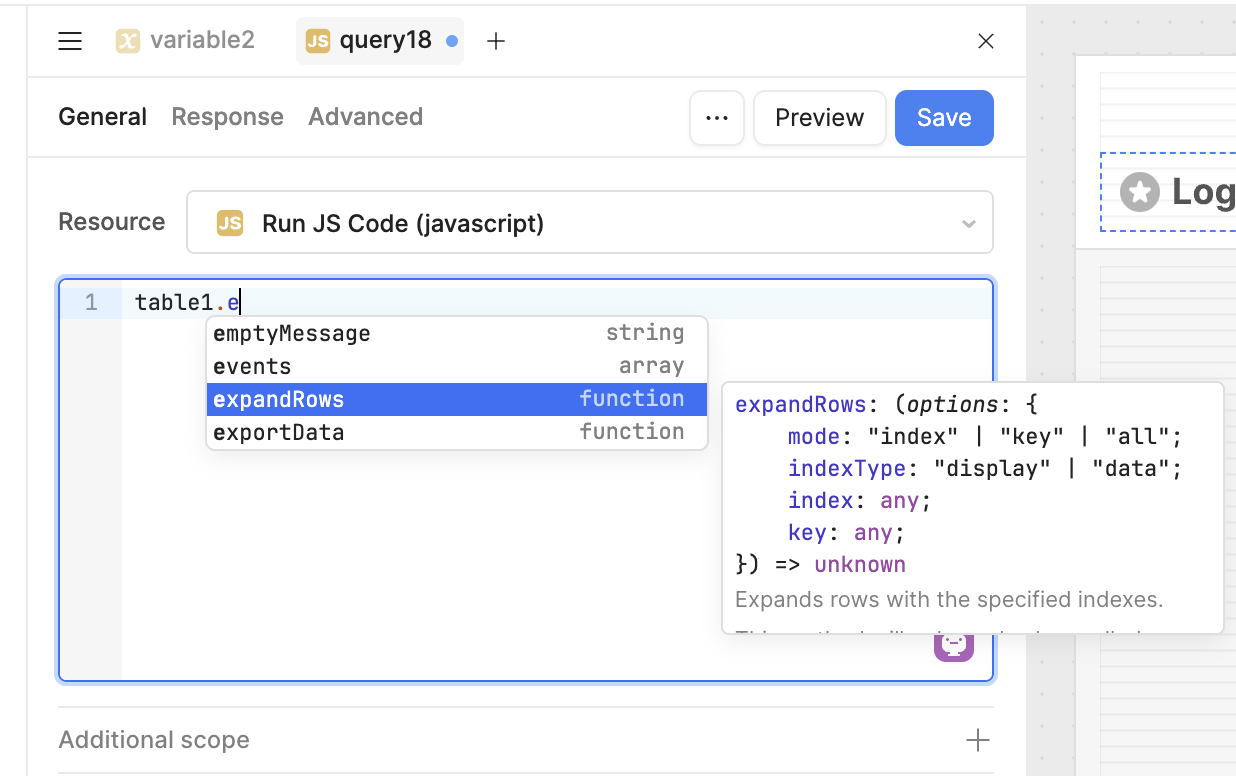Select the star Logo component icon
1236x776 pixels.
pos(1140,192)
